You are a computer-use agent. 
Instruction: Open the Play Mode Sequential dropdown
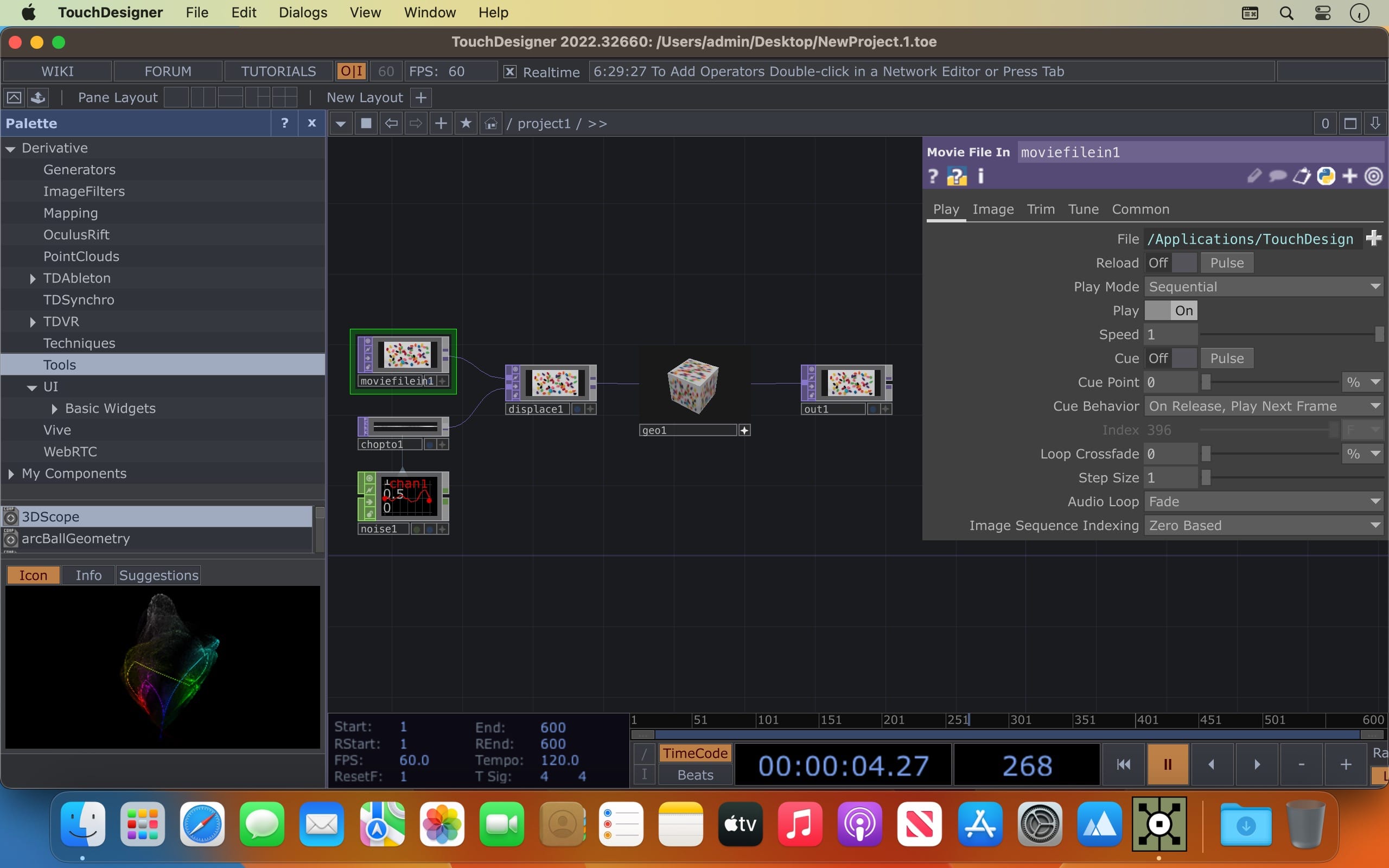click(1263, 286)
